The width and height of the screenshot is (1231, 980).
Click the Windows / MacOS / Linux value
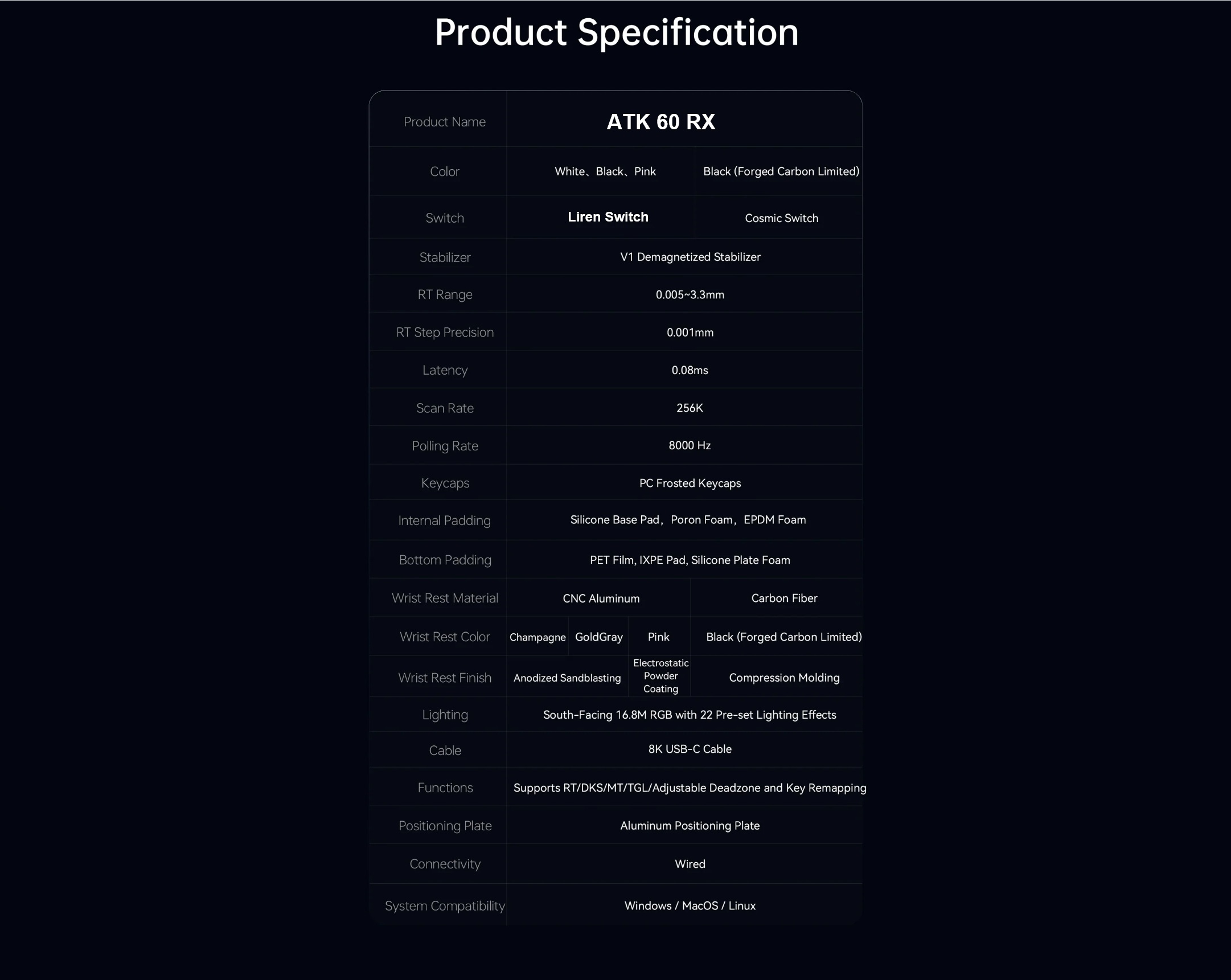(690, 906)
